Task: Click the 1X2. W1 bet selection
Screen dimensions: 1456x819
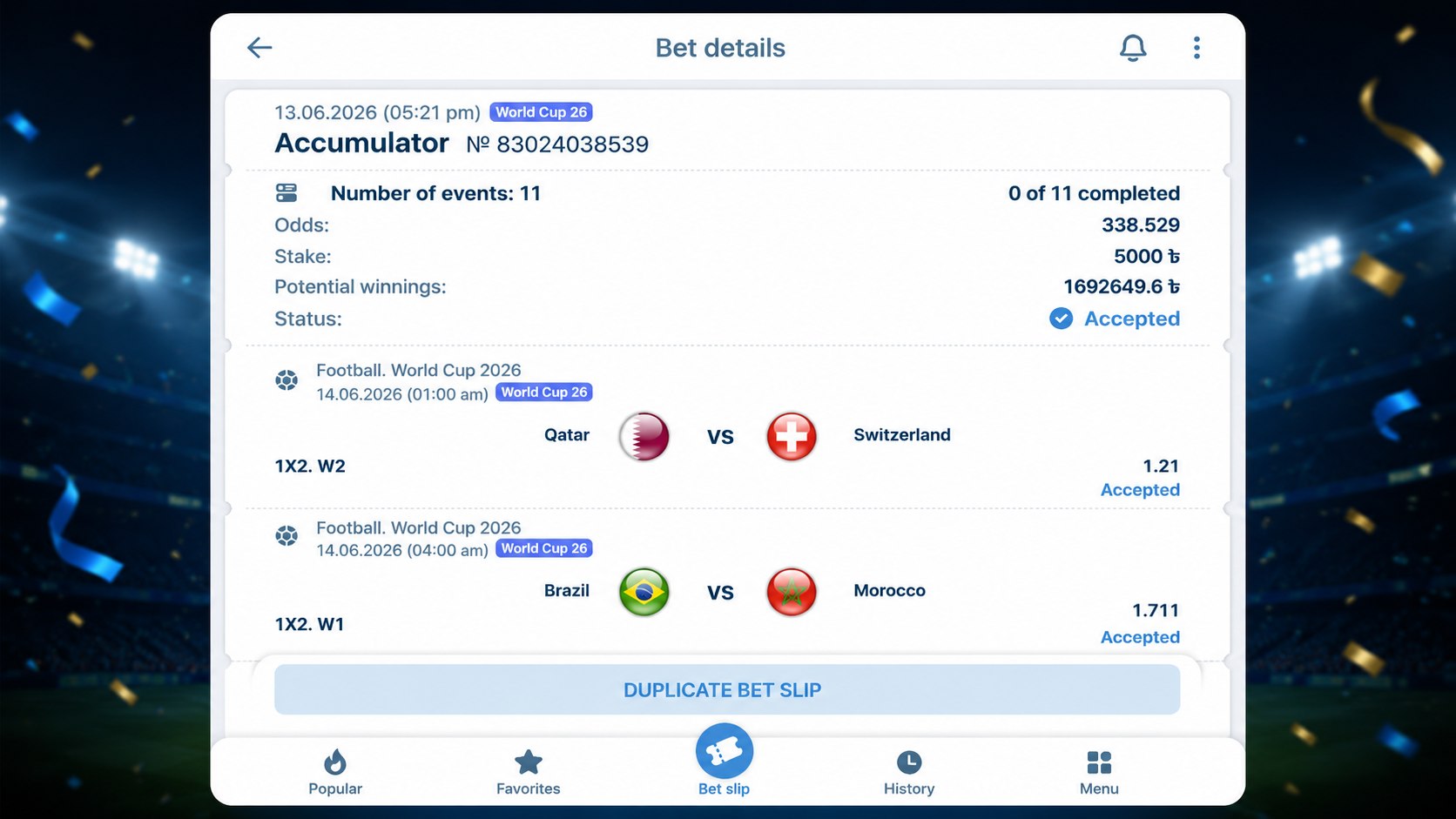Action: [309, 624]
